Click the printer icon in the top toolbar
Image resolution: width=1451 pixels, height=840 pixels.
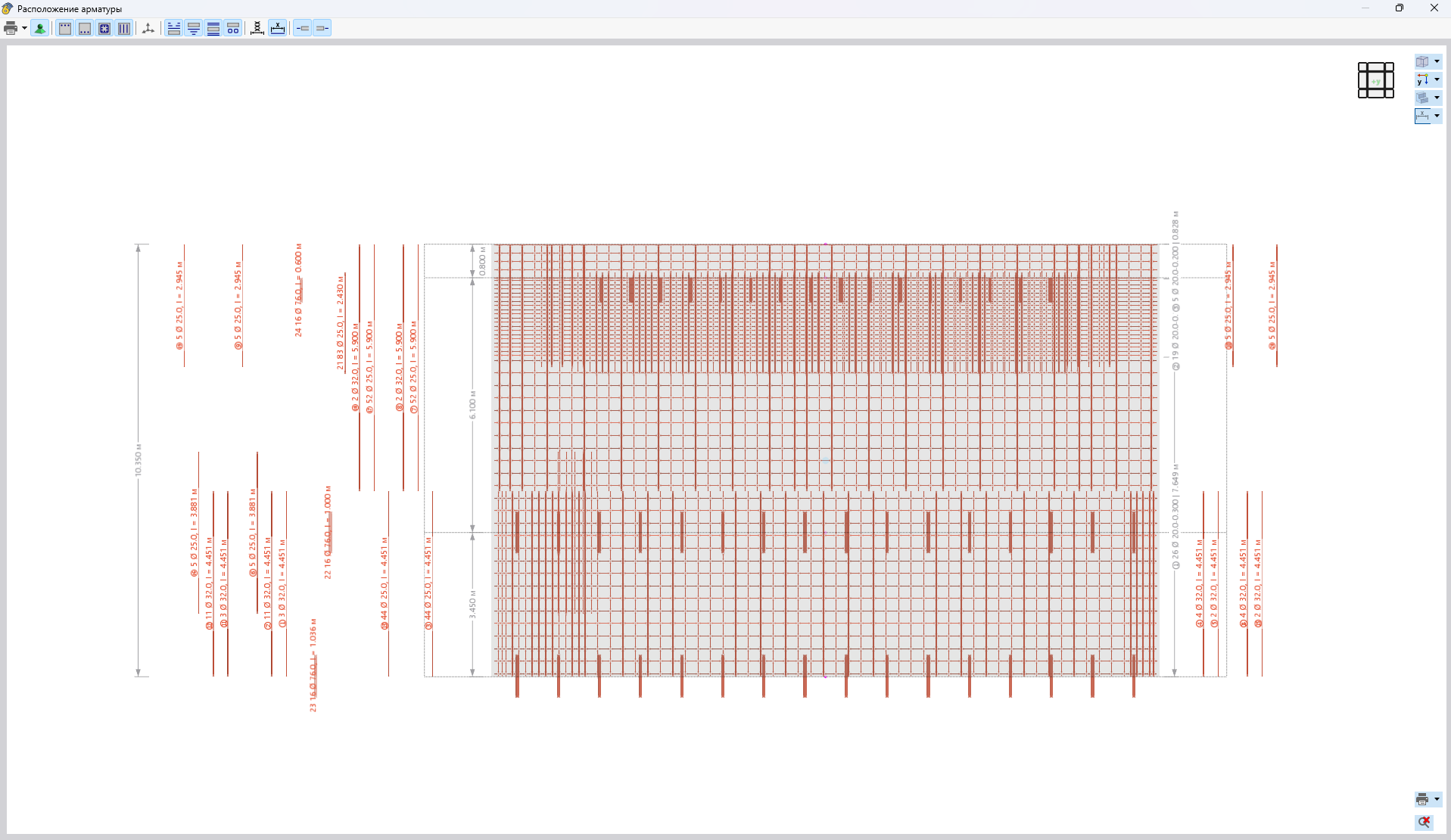(x=11, y=29)
